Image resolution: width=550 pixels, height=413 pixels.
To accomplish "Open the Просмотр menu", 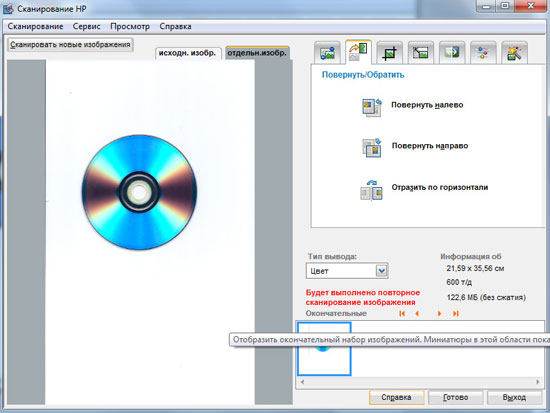I will (x=130, y=26).
